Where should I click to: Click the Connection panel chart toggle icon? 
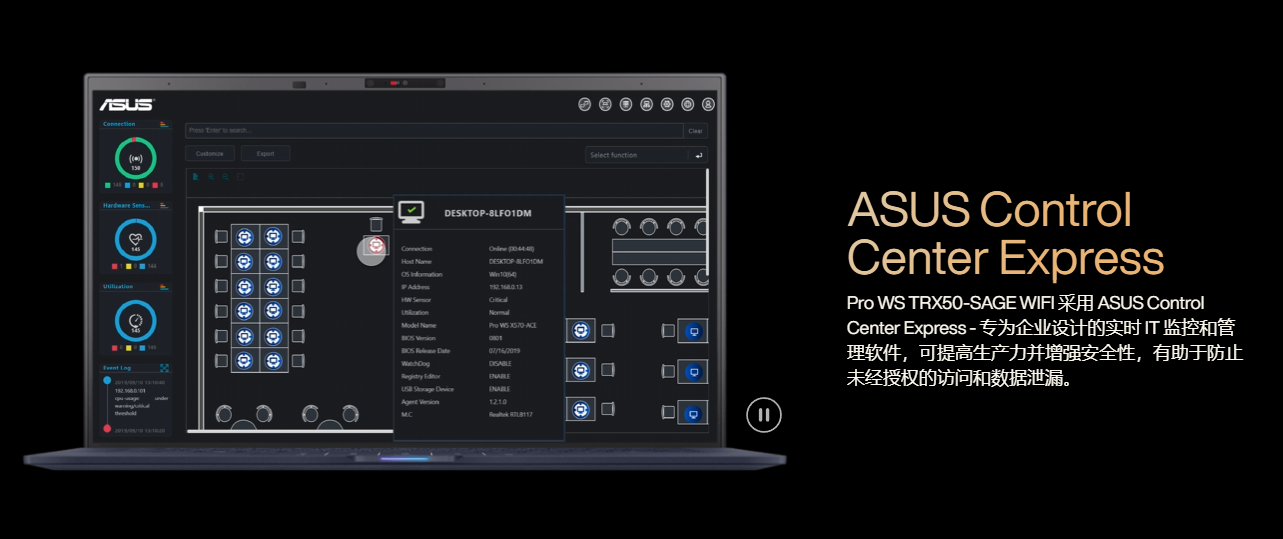[x=163, y=124]
